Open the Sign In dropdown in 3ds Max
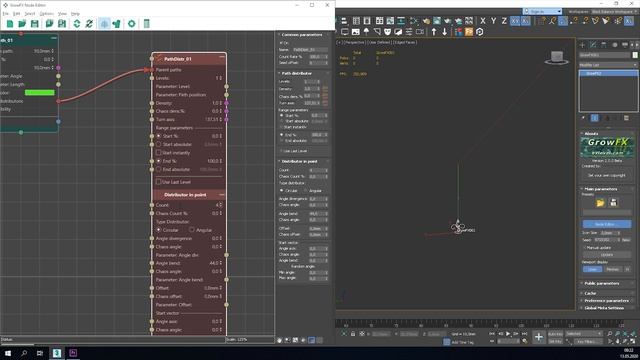The height and width of the screenshot is (360, 640). point(542,11)
